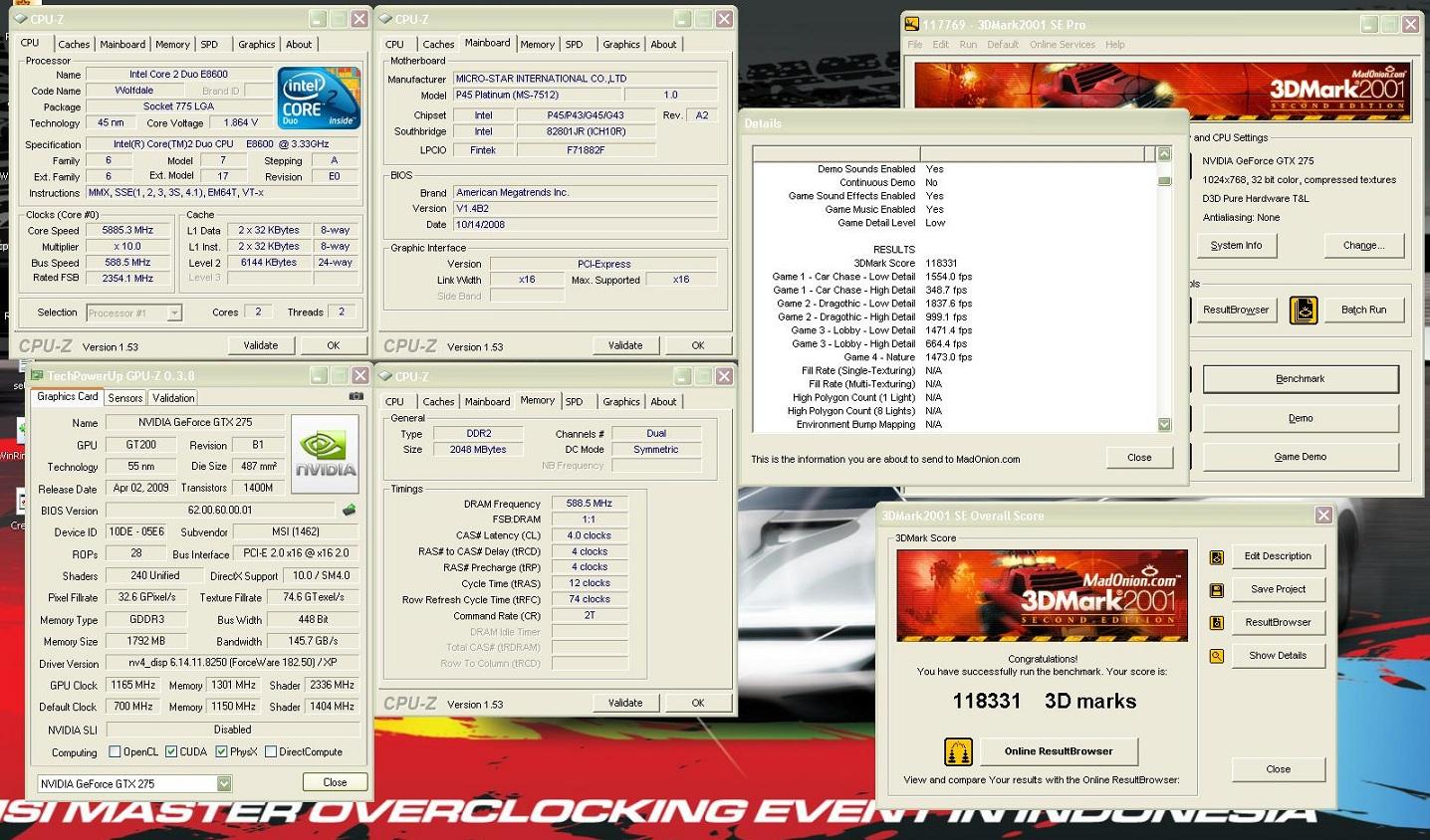Viewport: 1430px width, 840px height.
Task: Click OK in CPU-Z Mainboard window
Action: click(698, 345)
